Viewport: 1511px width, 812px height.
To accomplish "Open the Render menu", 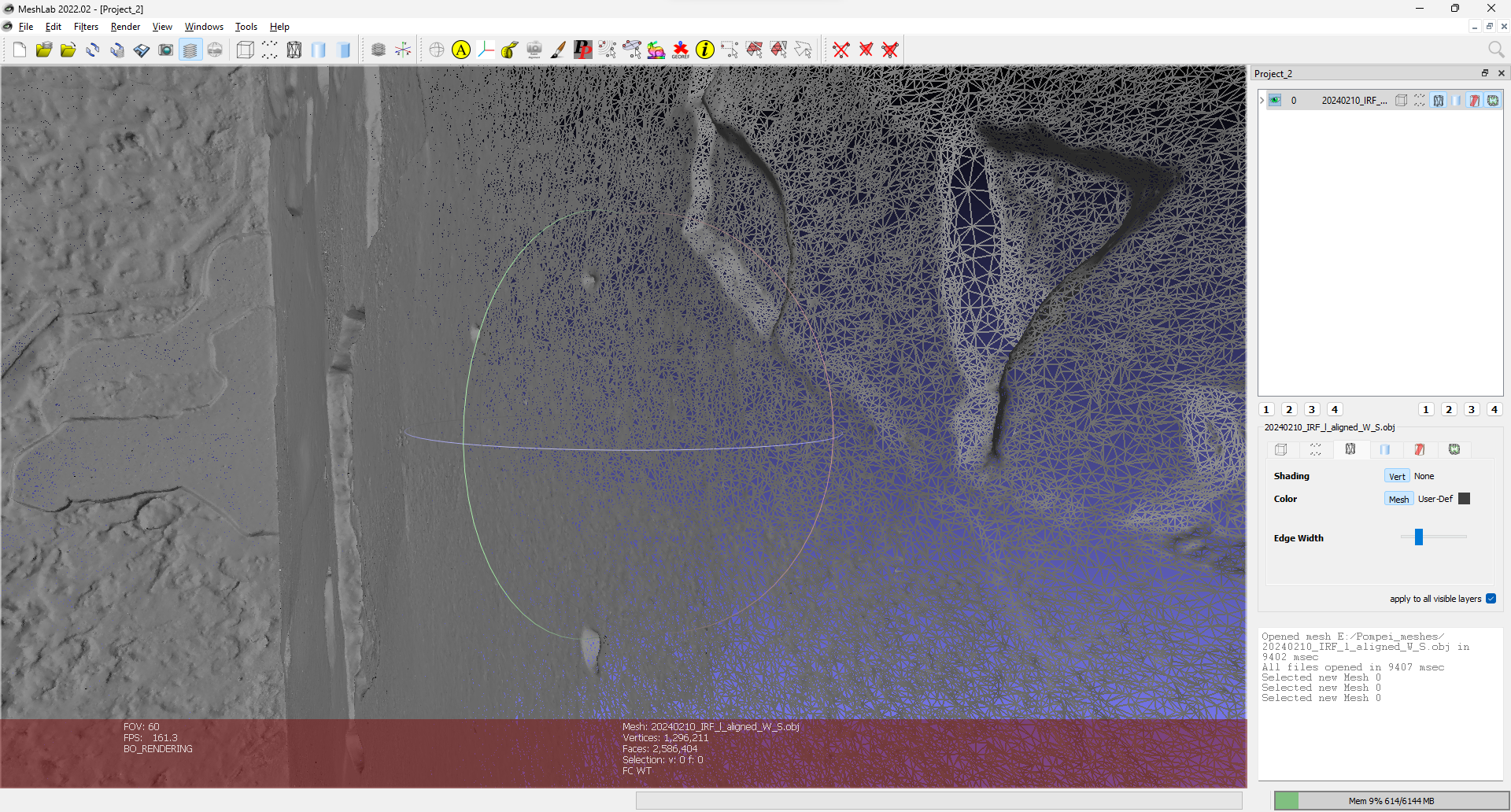I will pyautogui.click(x=125, y=27).
